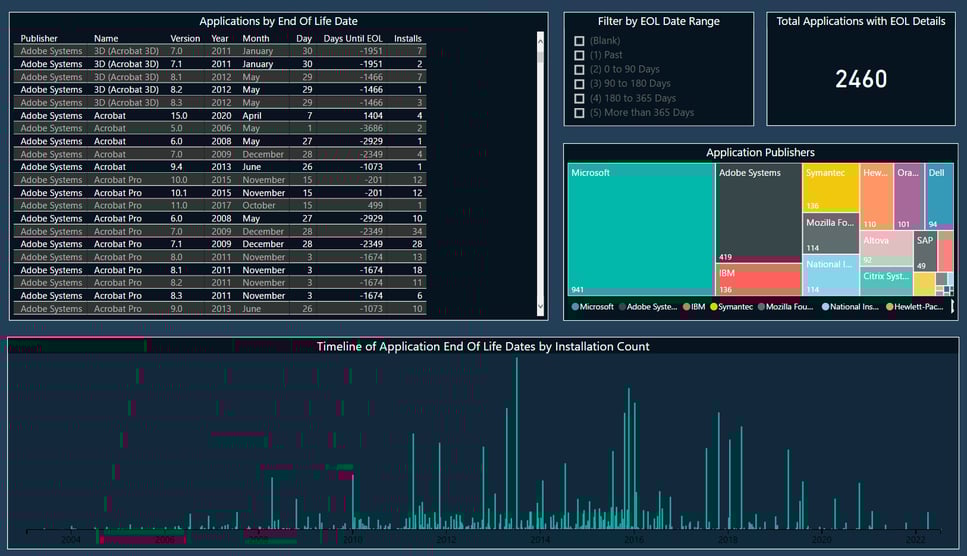Select the Acrobat 5.0 version cell
This screenshot has width=967, height=556.
click(176, 128)
